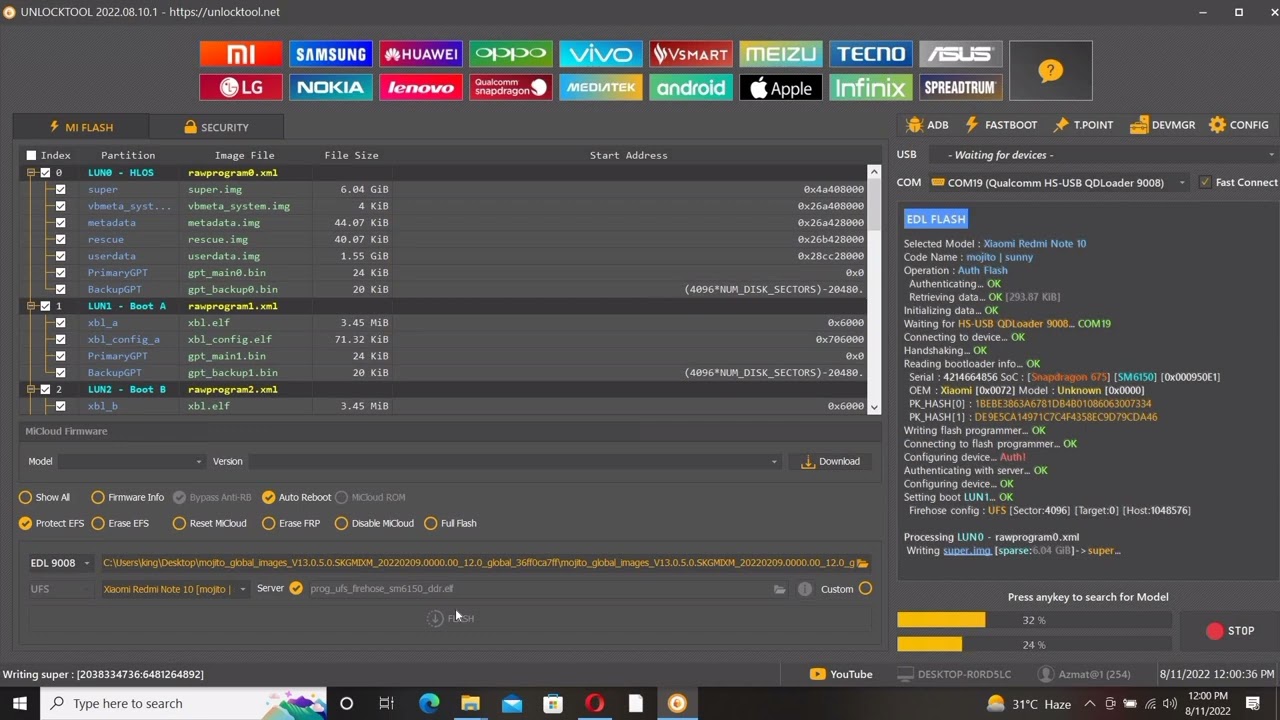The height and width of the screenshot is (720, 1280).
Task: Open Qualcomm Snapdragon tools
Action: point(511,88)
